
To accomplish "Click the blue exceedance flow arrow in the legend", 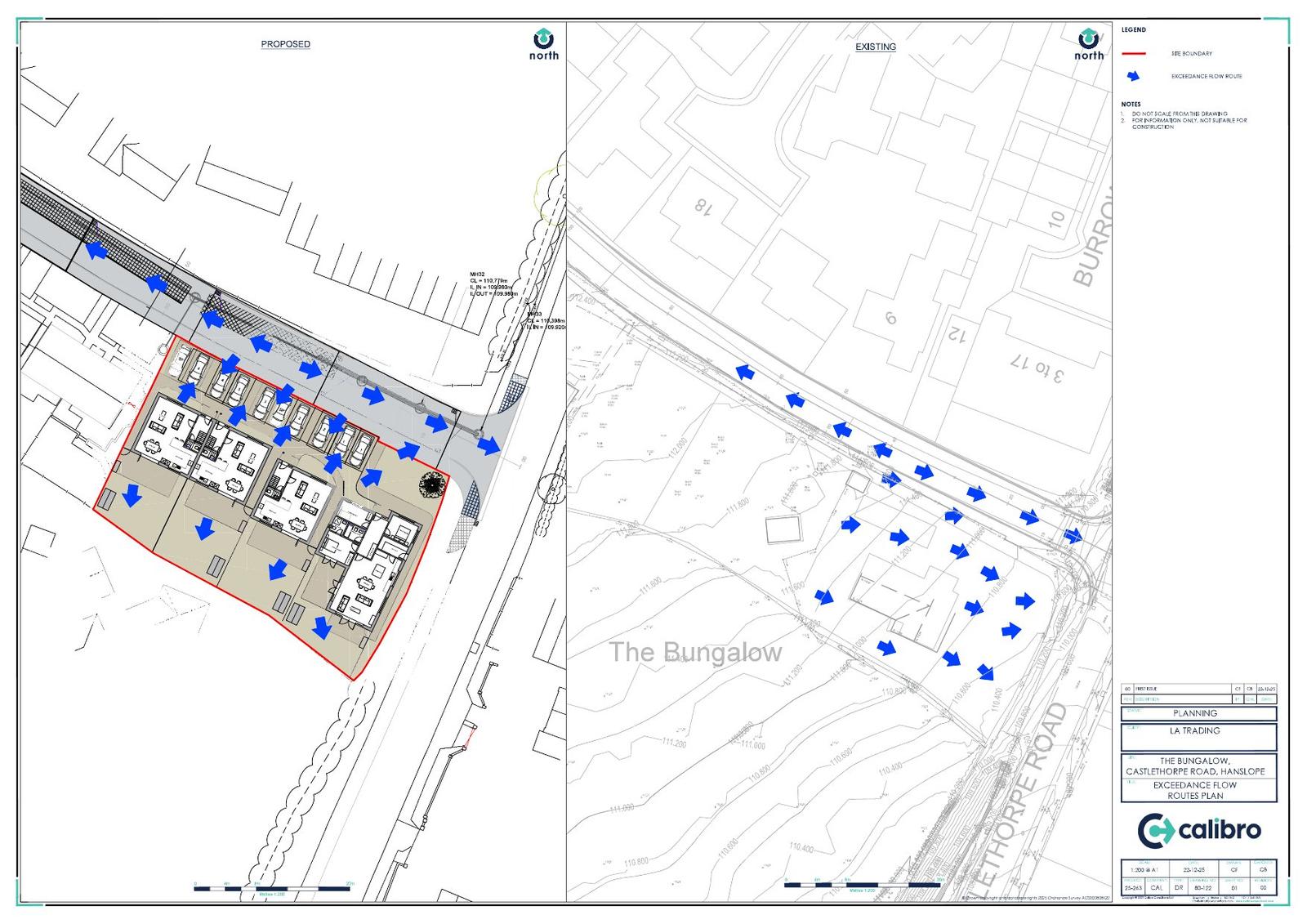I will 1133,76.
